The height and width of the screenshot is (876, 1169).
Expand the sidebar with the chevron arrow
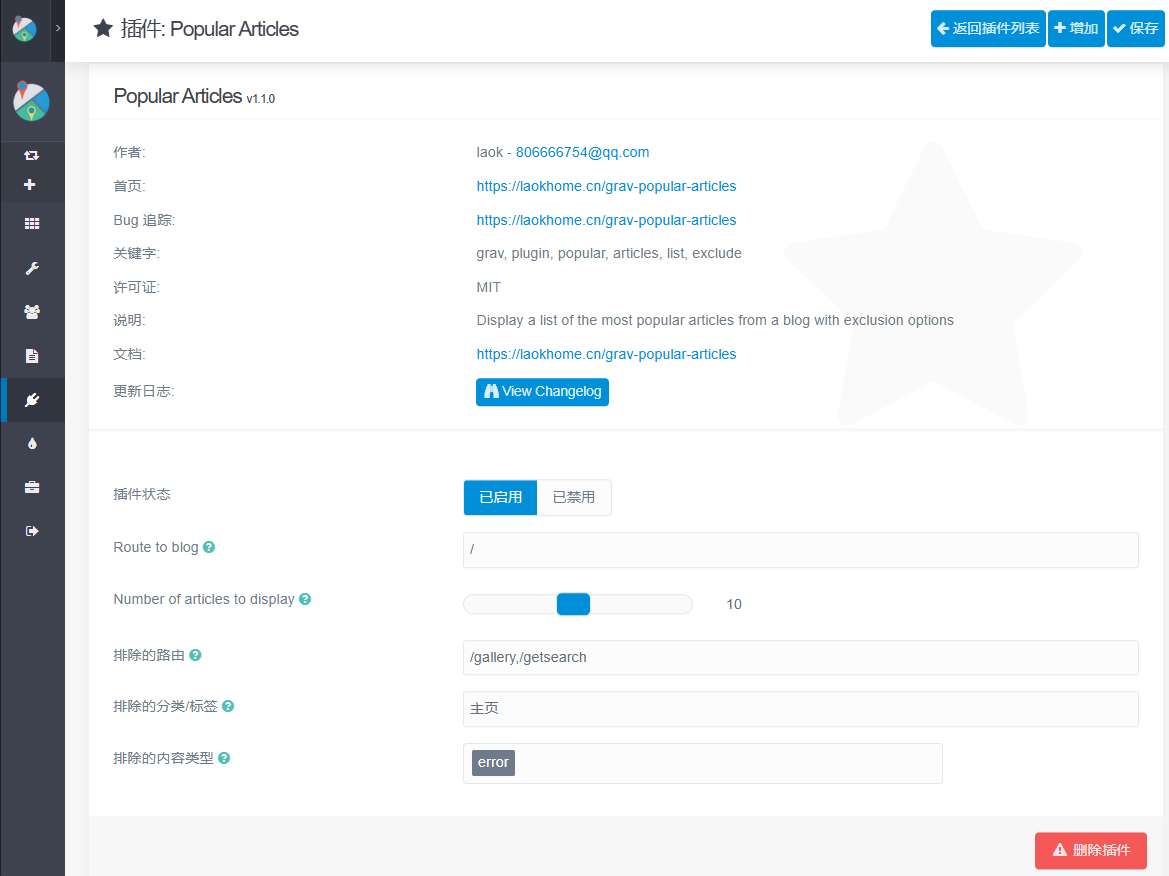tap(58, 29)
